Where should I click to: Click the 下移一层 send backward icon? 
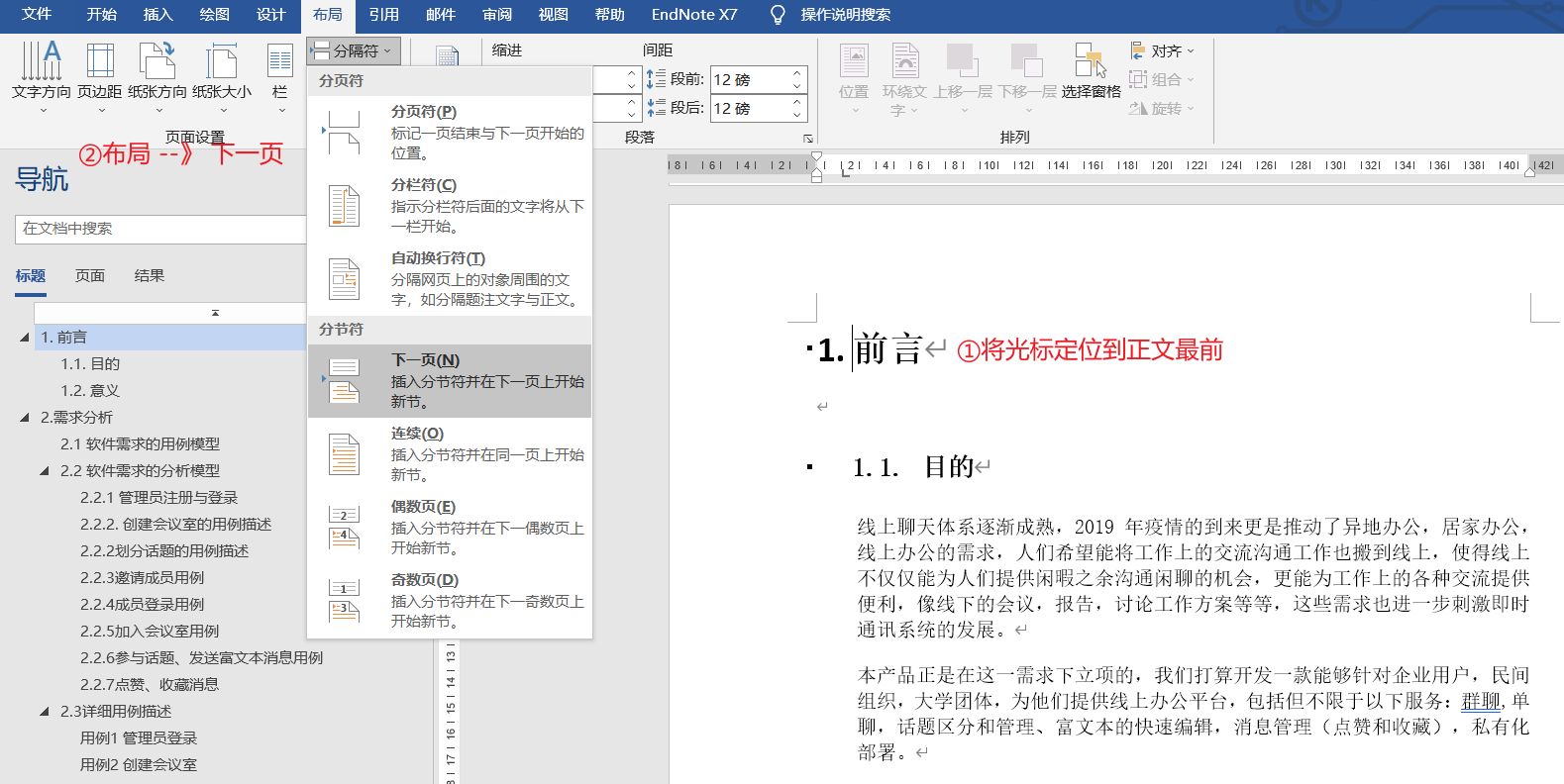tap(1027, 61)
